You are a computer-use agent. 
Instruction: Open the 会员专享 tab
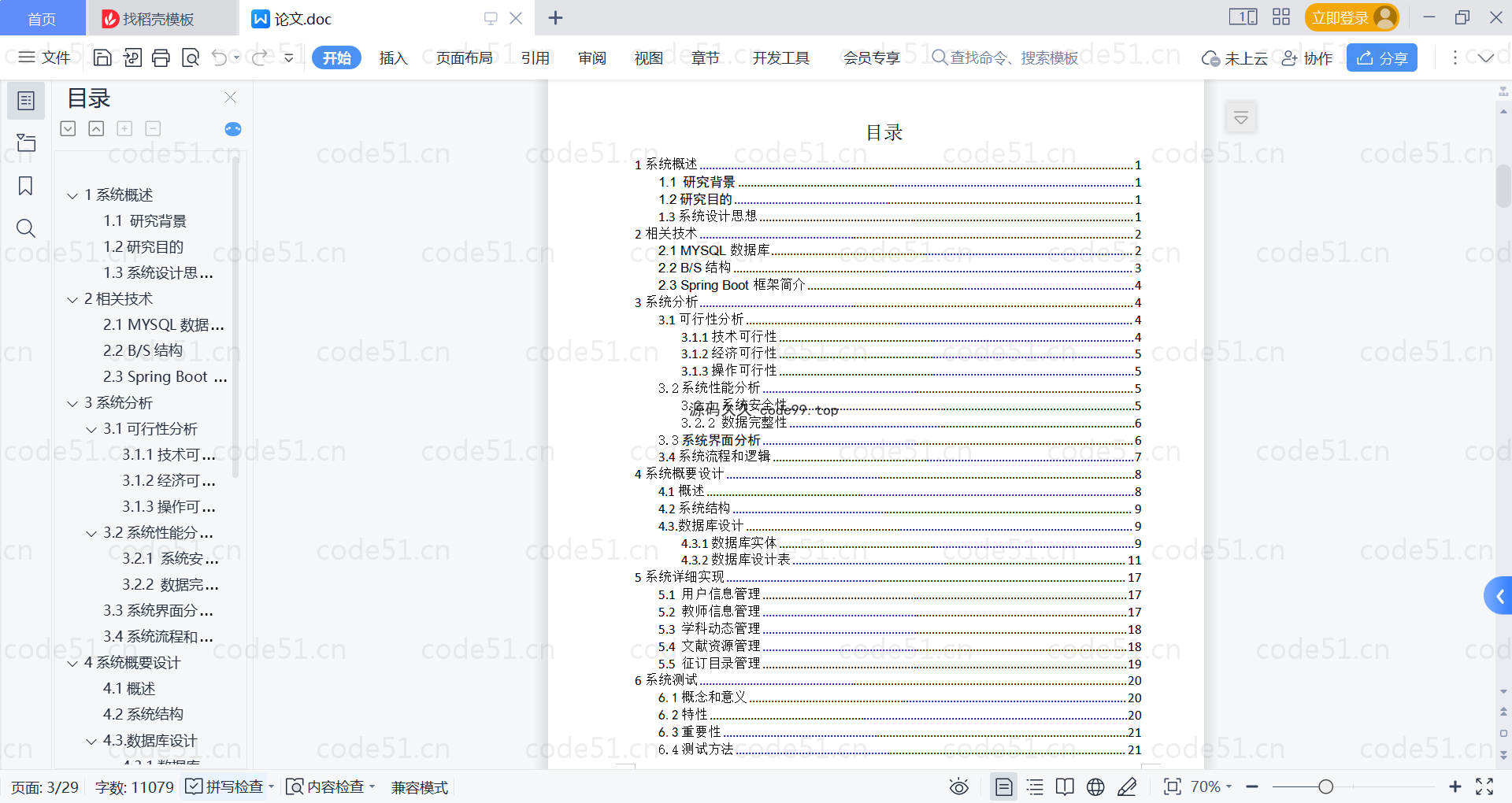(871, 57)
